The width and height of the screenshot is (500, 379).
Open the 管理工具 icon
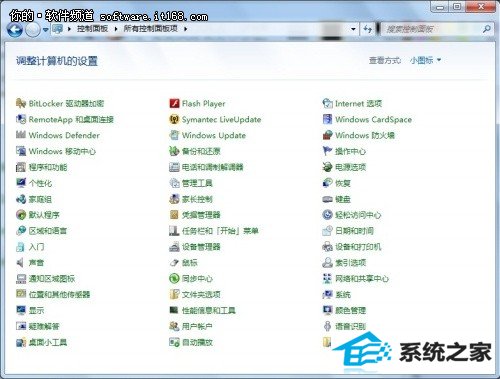(x=174, y=183)
